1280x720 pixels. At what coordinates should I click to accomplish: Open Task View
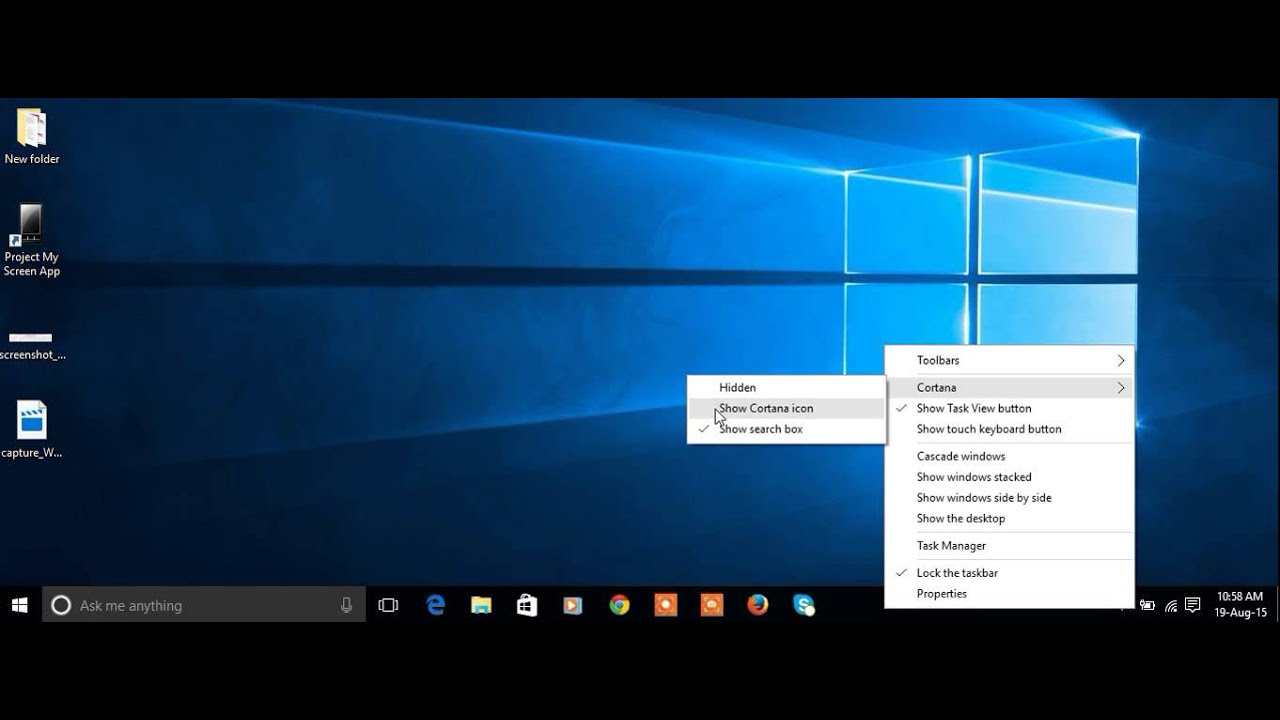pos(388,605)
